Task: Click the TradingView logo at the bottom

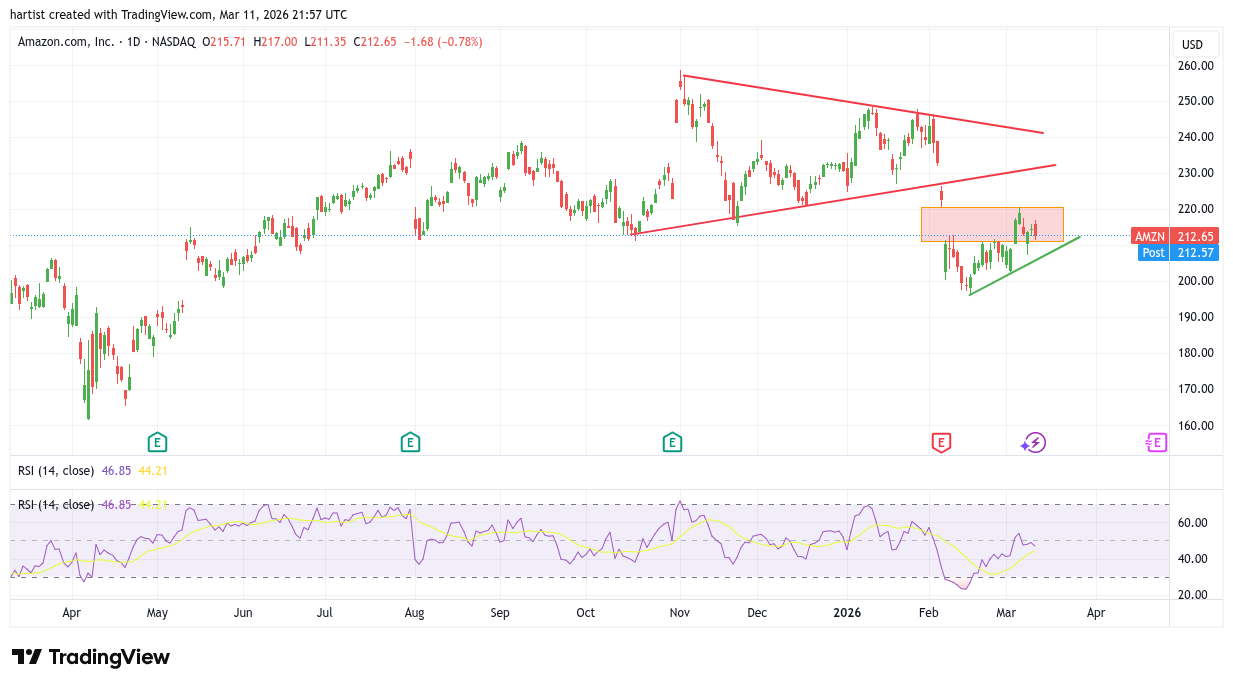Action: (x=91, y=657)
